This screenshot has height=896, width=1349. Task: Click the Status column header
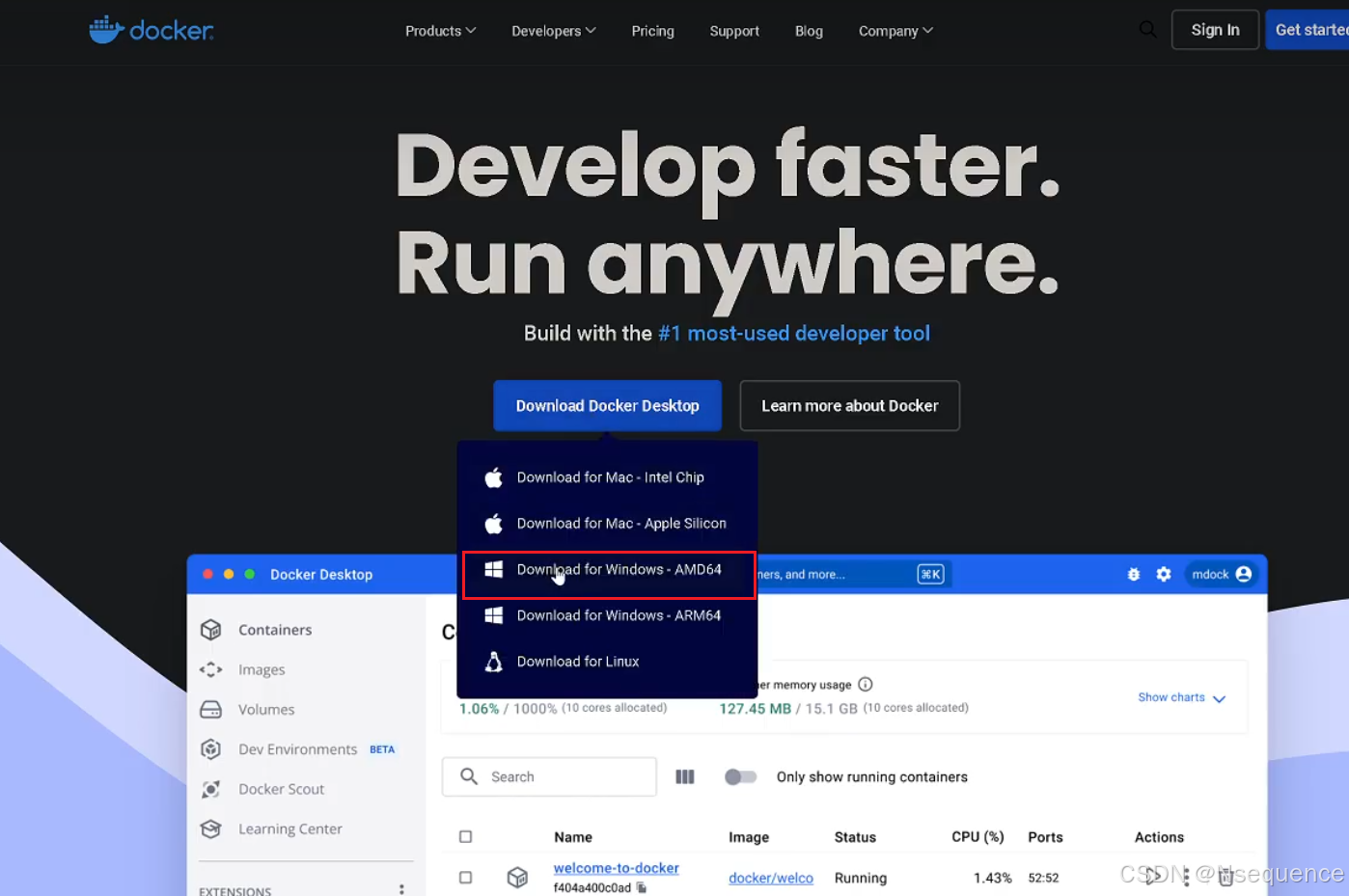[855, 837]
